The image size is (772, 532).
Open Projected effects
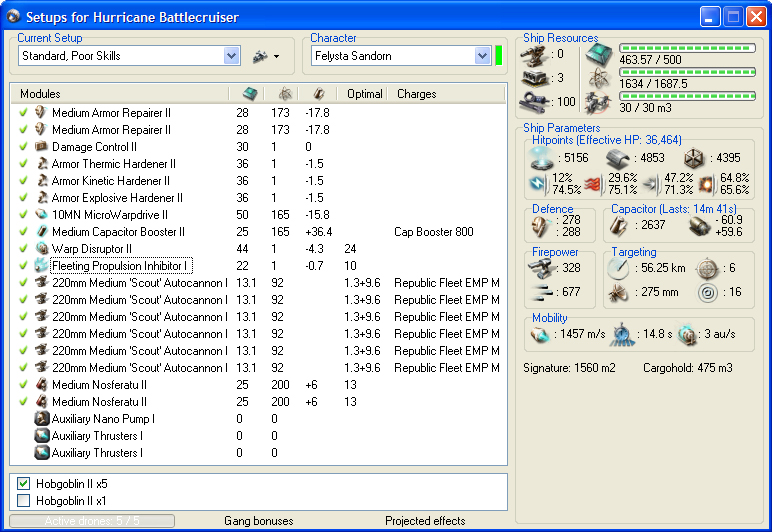point(425,521)
